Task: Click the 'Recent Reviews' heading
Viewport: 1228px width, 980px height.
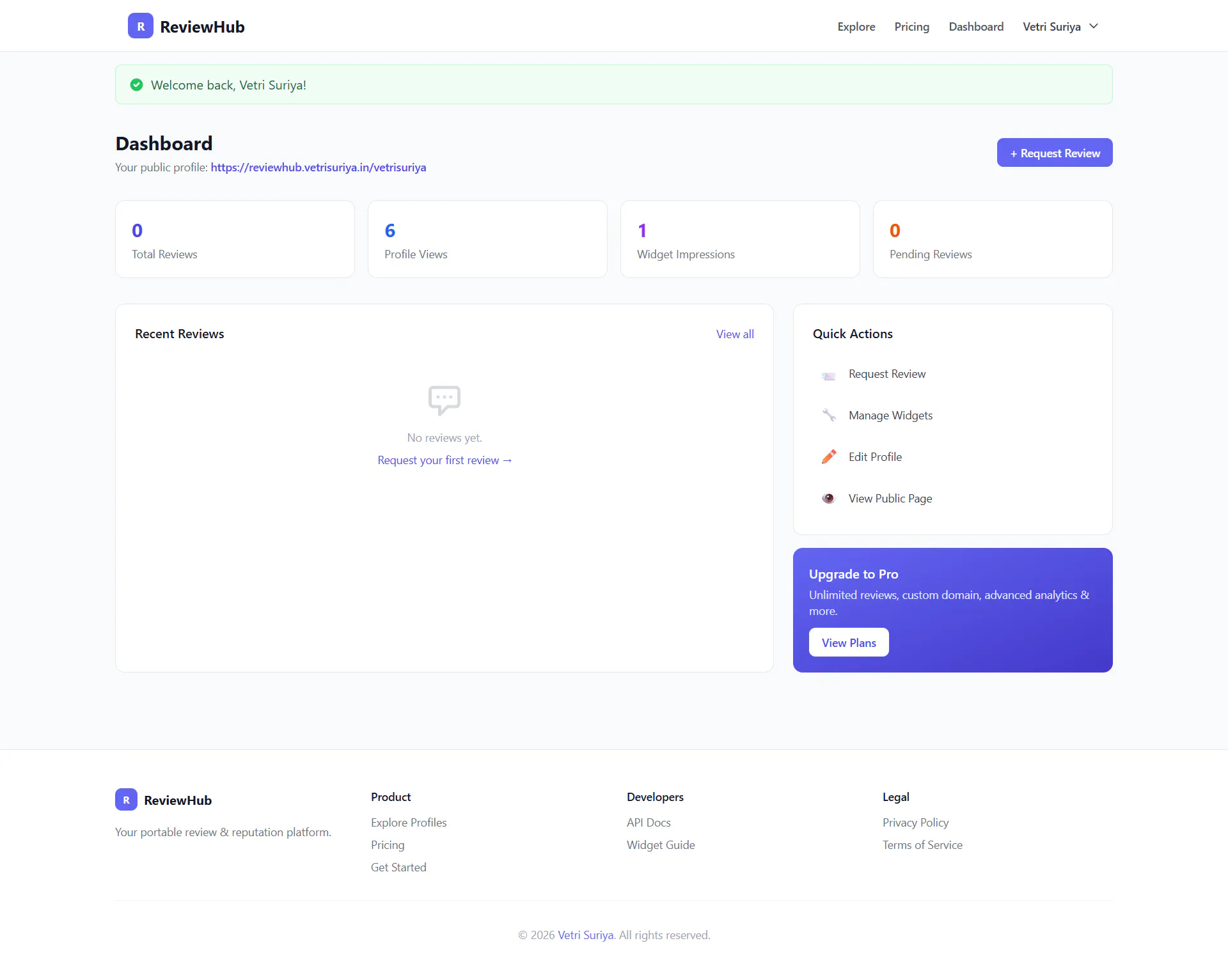Action: (180, 334)
